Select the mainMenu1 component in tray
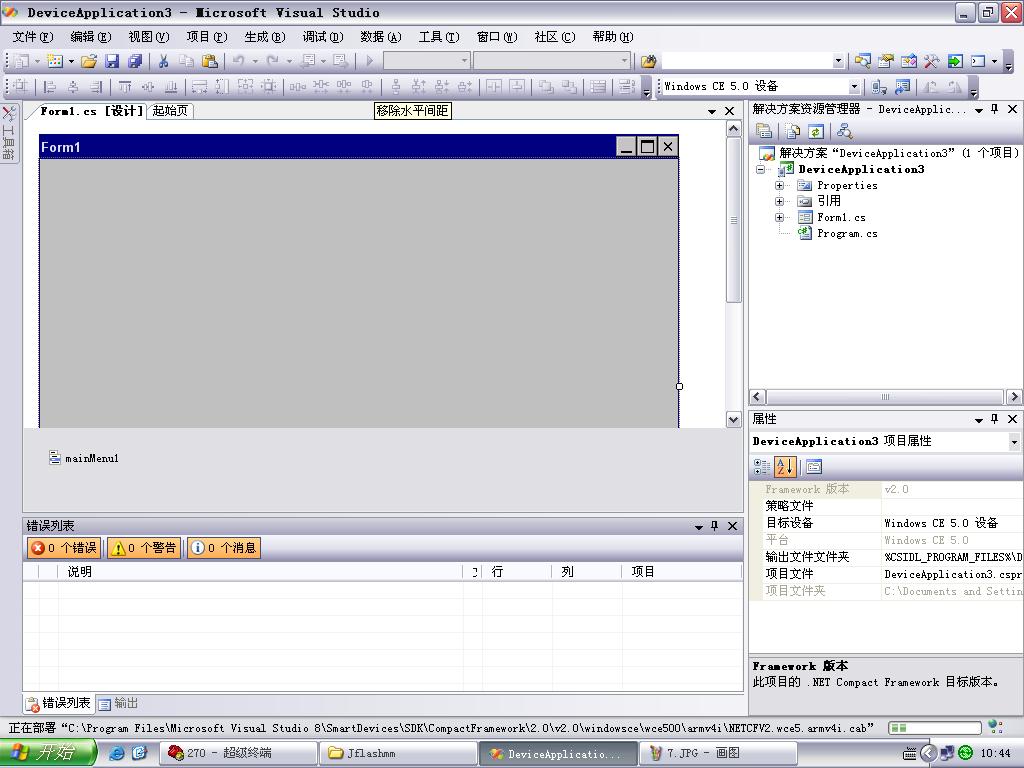Viewport: 1024px width, 768px height. coord(84,458)
